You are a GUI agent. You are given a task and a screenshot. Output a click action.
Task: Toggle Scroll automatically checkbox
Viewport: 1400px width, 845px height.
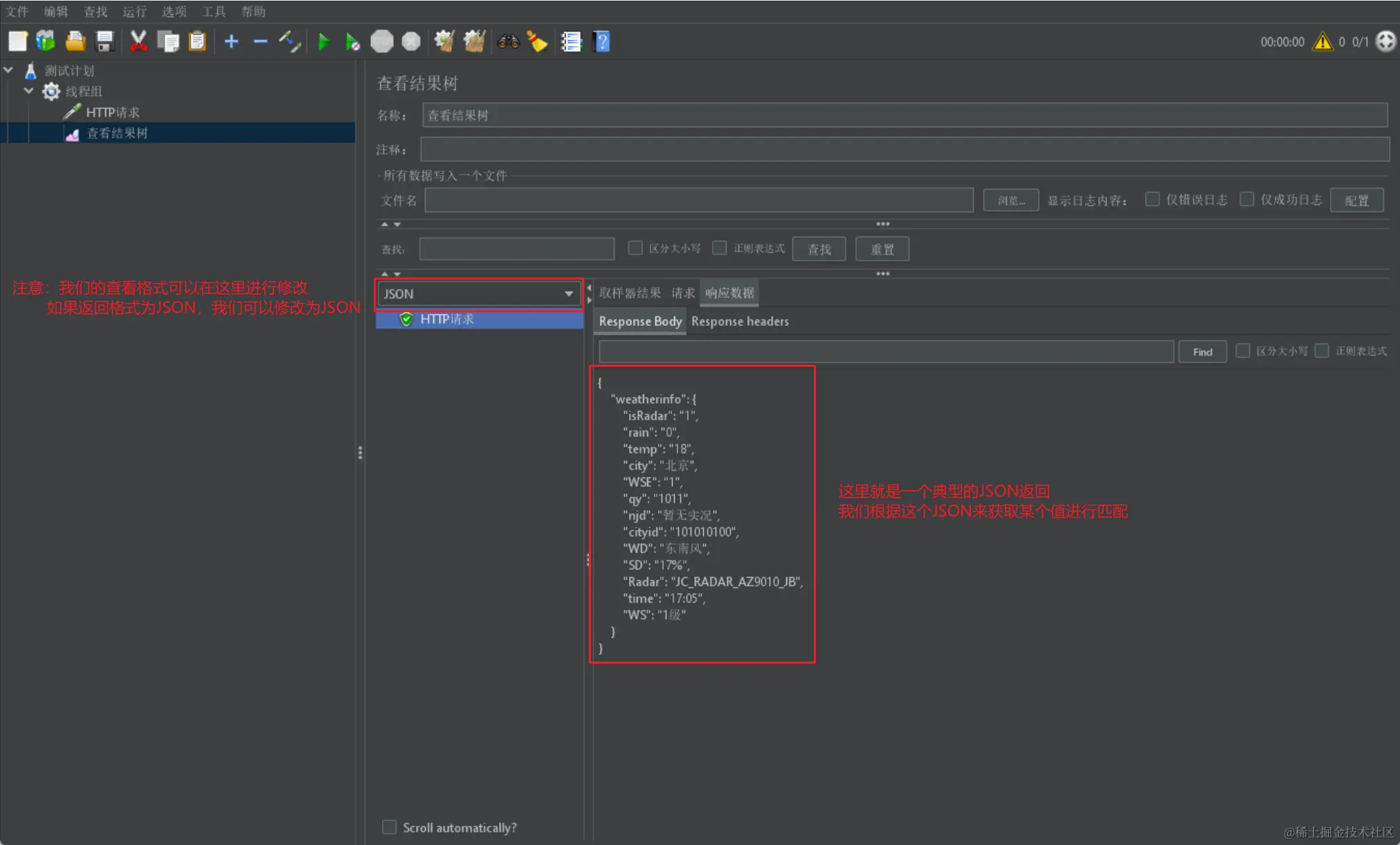click(390, 827)
